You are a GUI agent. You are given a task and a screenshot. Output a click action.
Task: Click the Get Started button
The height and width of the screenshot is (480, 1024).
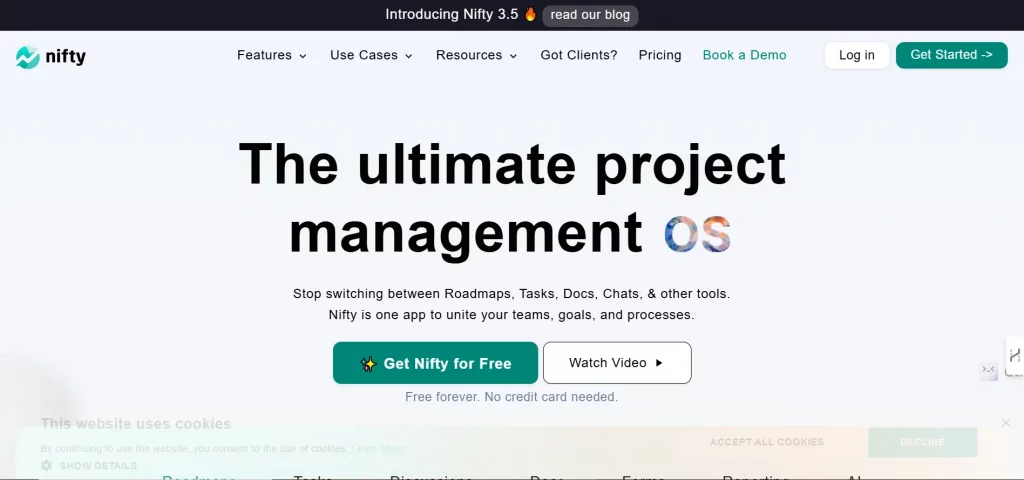coord(952,56)
